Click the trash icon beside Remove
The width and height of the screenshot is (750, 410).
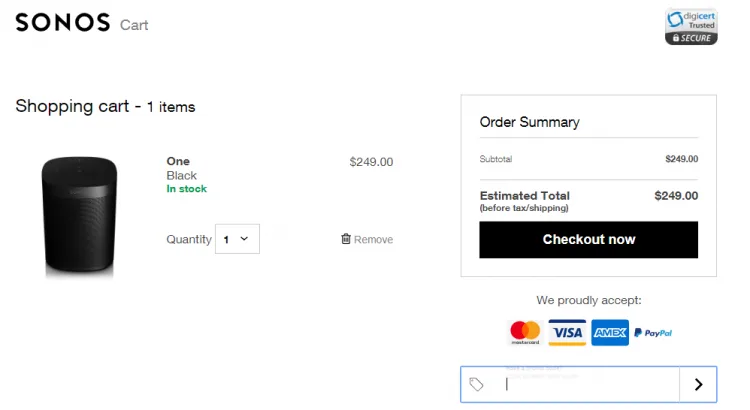pos(346,239)
